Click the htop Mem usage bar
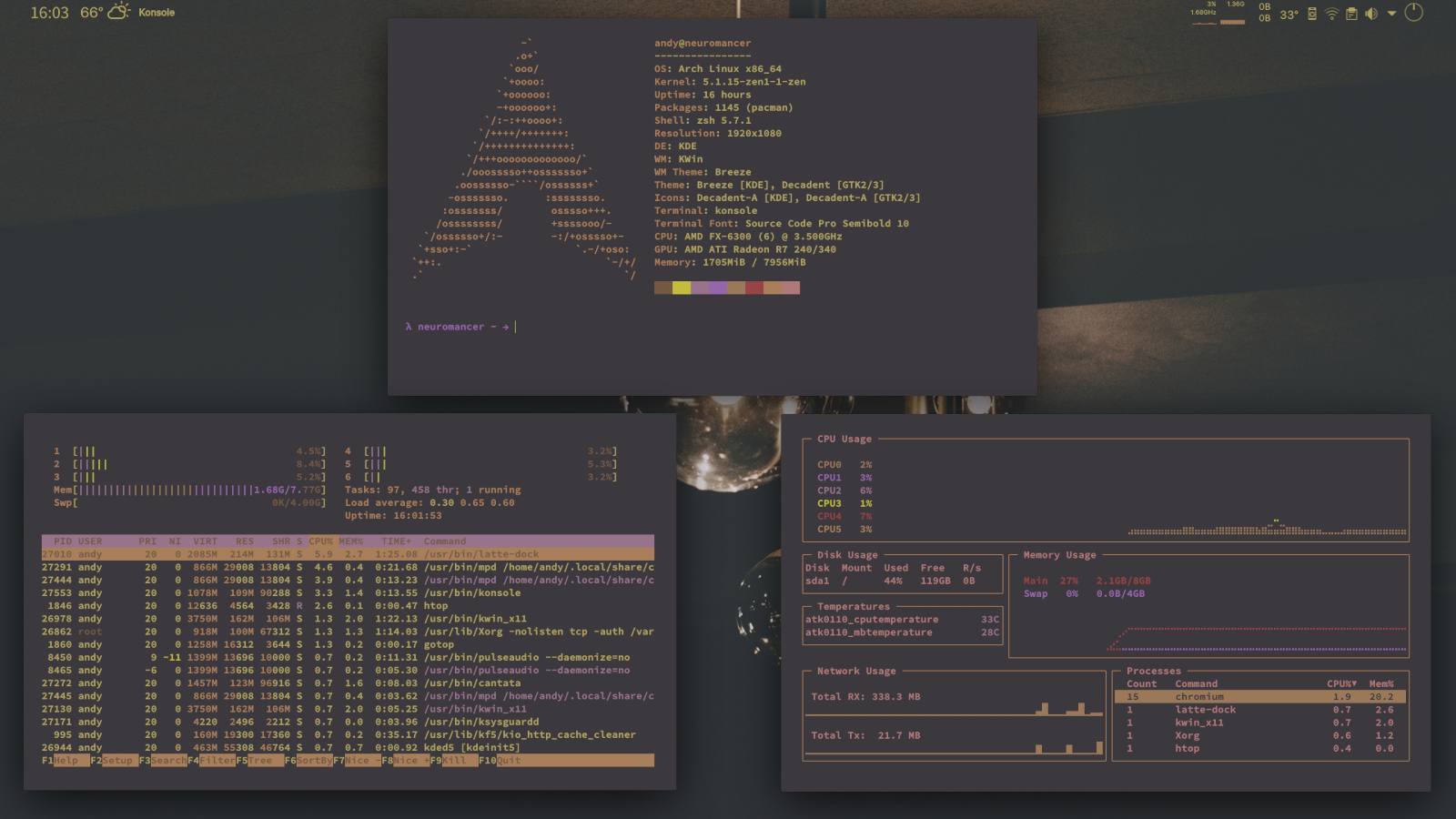Screen dimensions: 1456x819 click(x=189, y=490)
